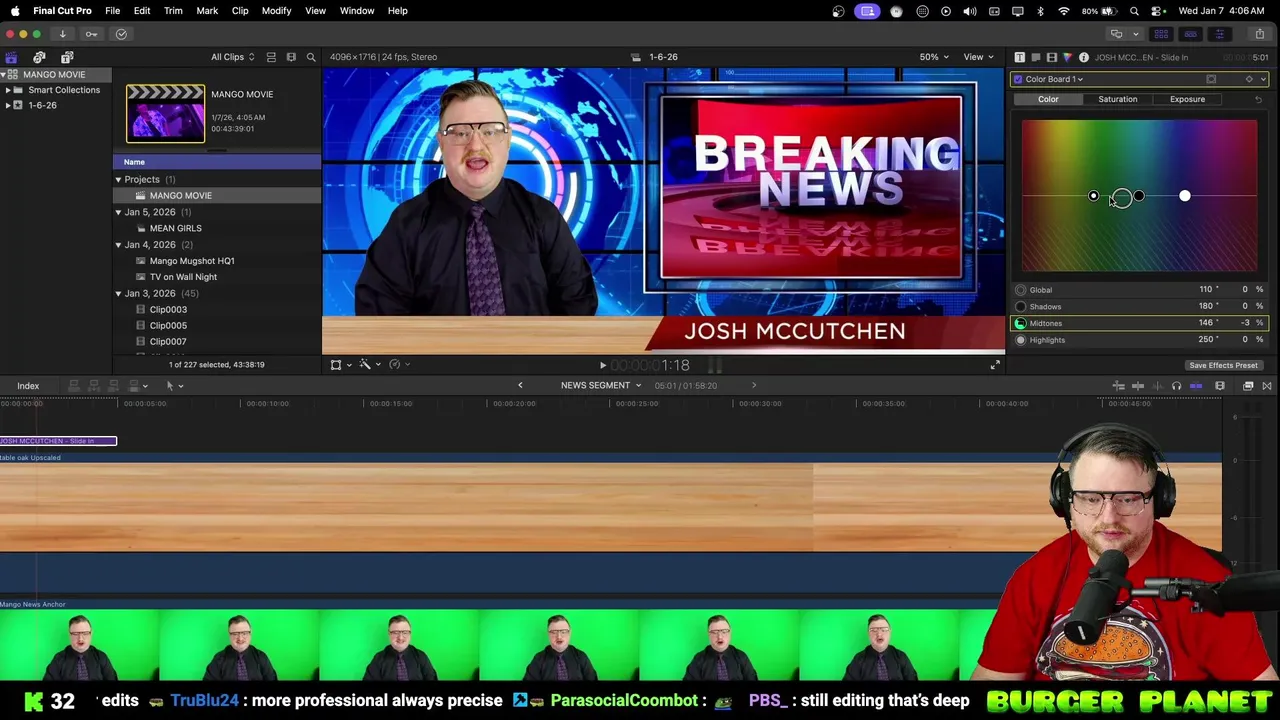Image resolution: width=1280 pixels, height=720 pixels.
Task: Click the Save Effects Preset button
Action: point(1223,366)
